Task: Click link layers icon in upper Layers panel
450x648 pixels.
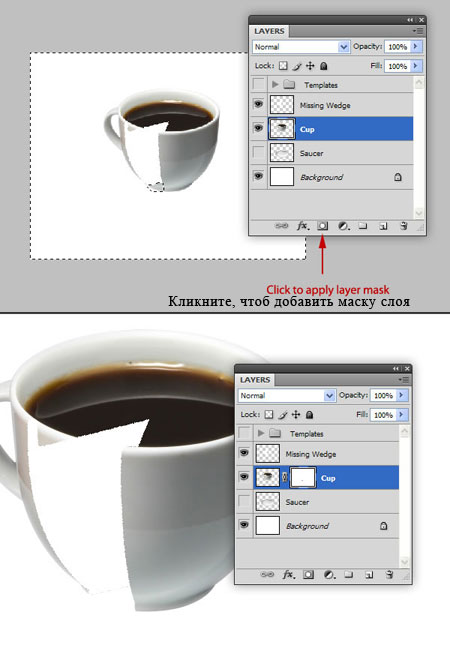Action: tap(281, 226)
